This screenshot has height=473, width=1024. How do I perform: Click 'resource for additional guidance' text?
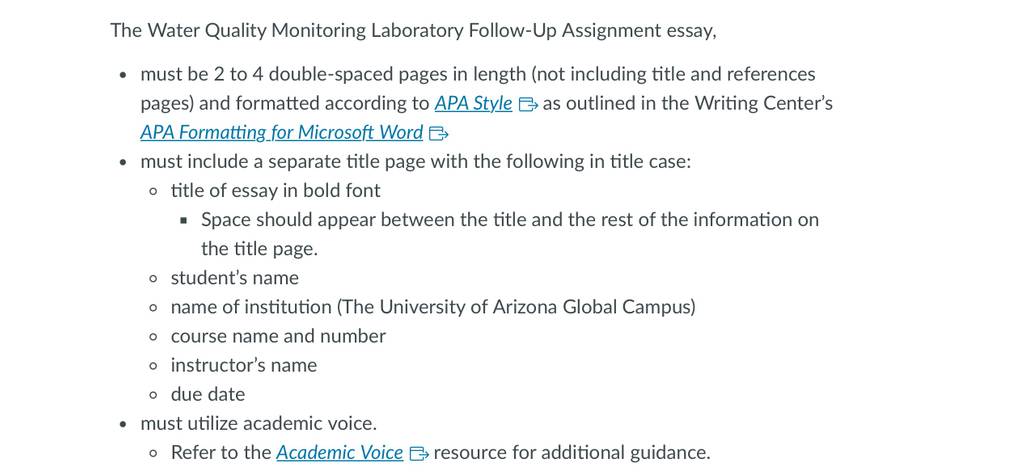point(571,452)
